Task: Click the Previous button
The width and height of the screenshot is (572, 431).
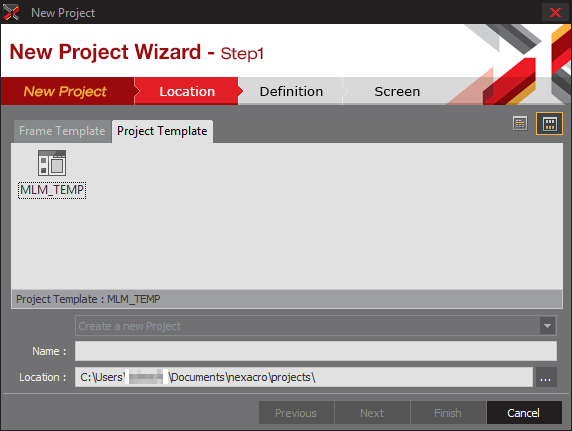Action: (296, 413)
